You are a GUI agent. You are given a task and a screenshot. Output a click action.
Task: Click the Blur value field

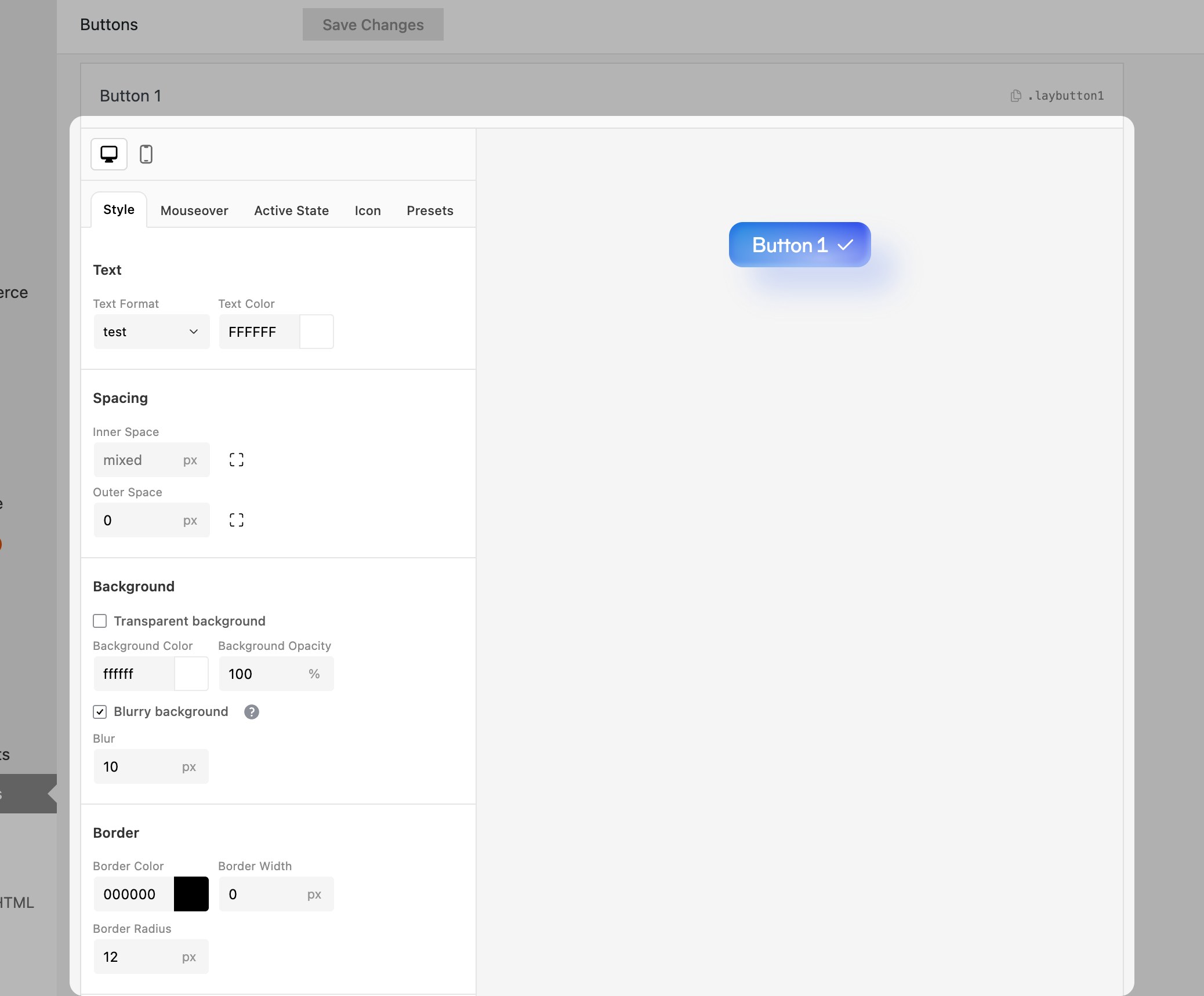[x=151, y=766]
